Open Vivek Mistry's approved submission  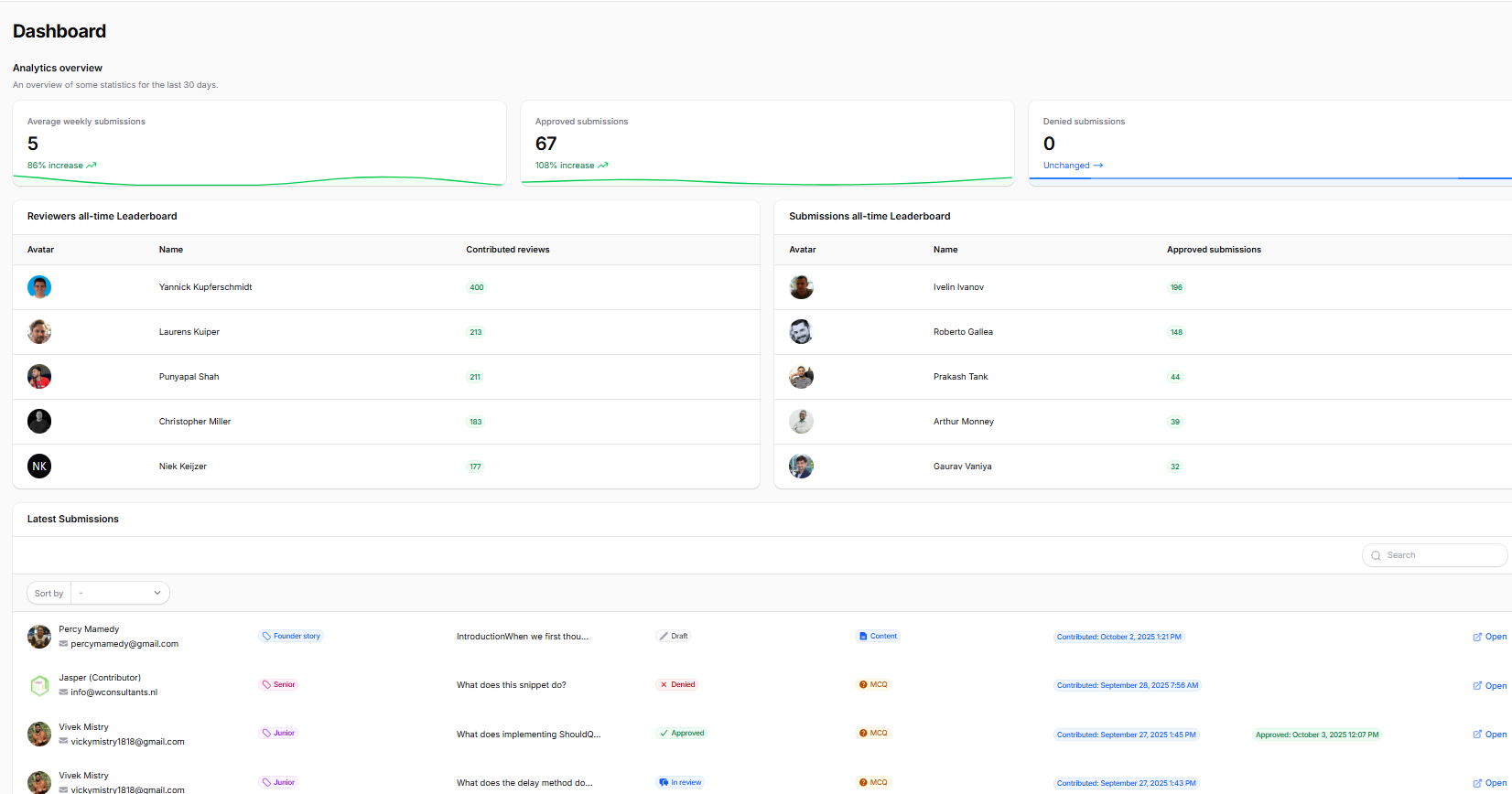point(1489,734)
